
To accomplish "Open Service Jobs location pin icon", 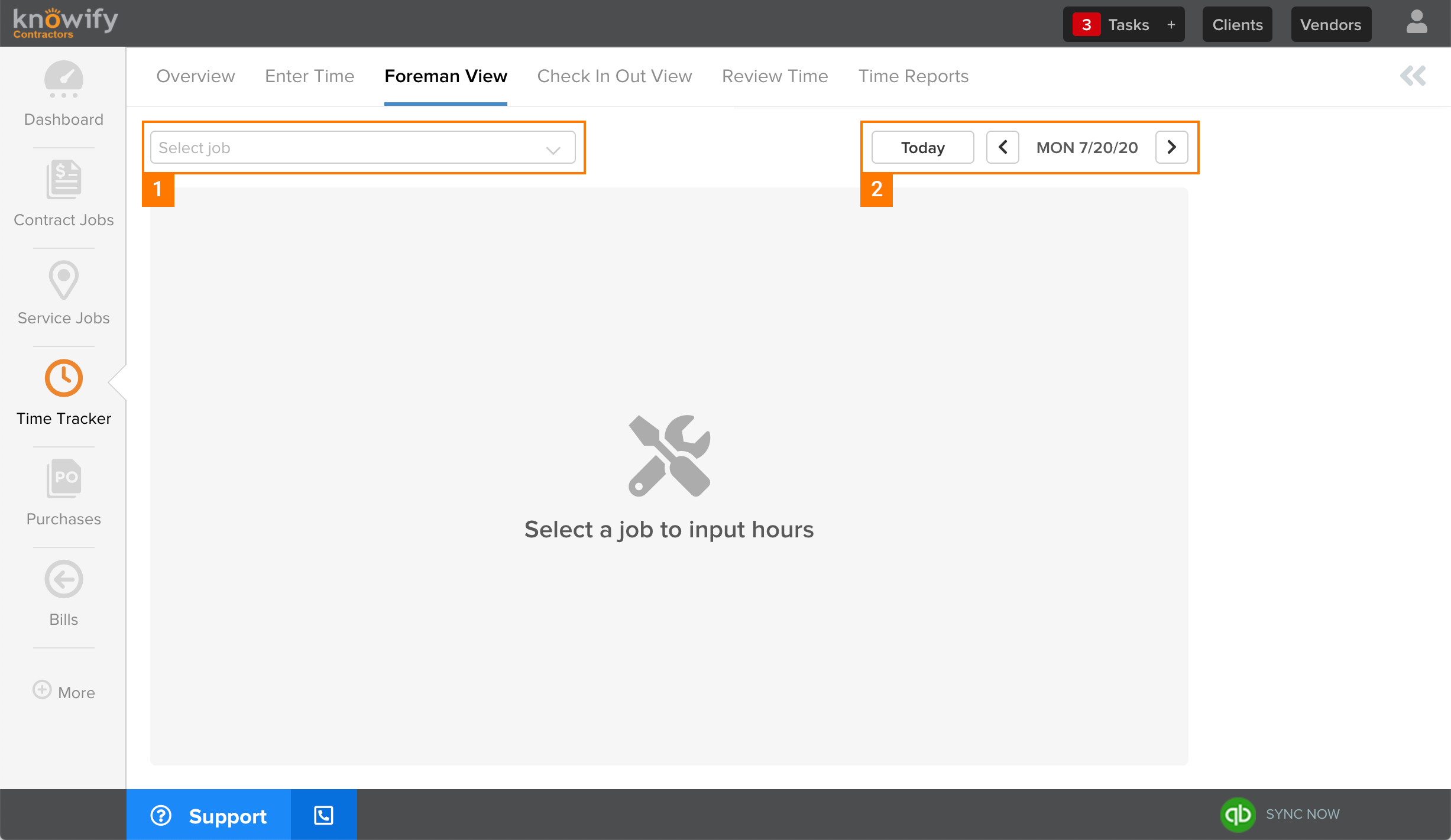I will 64,280.
